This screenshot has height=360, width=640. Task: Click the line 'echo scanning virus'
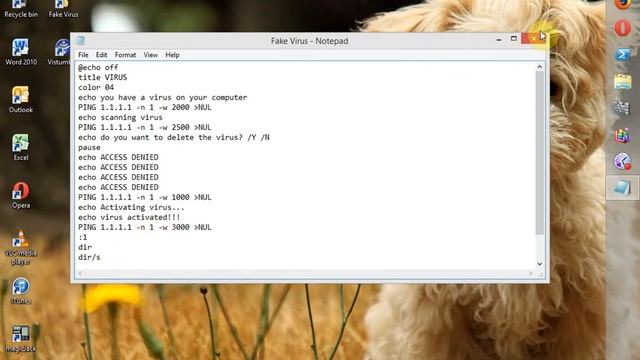click(x=120, y=117)
